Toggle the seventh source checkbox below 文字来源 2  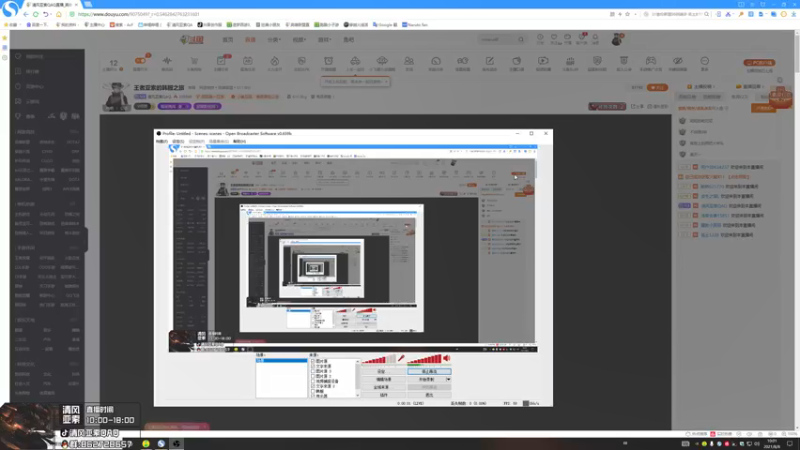tap(313, 391)
